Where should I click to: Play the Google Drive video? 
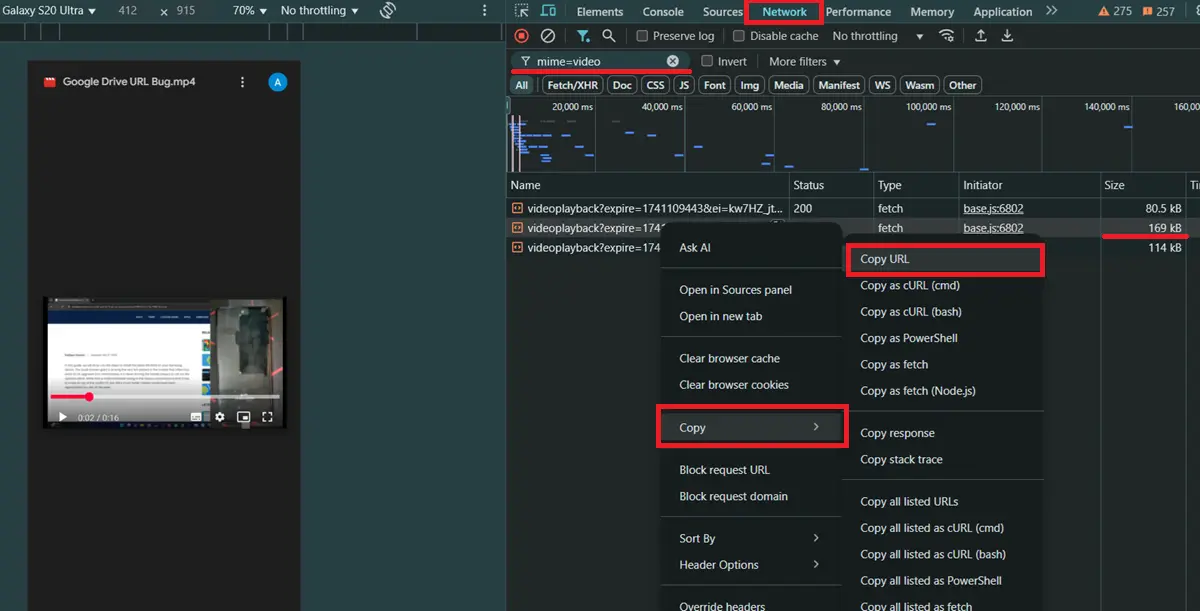pyautogui.click(x=62, y=417)
